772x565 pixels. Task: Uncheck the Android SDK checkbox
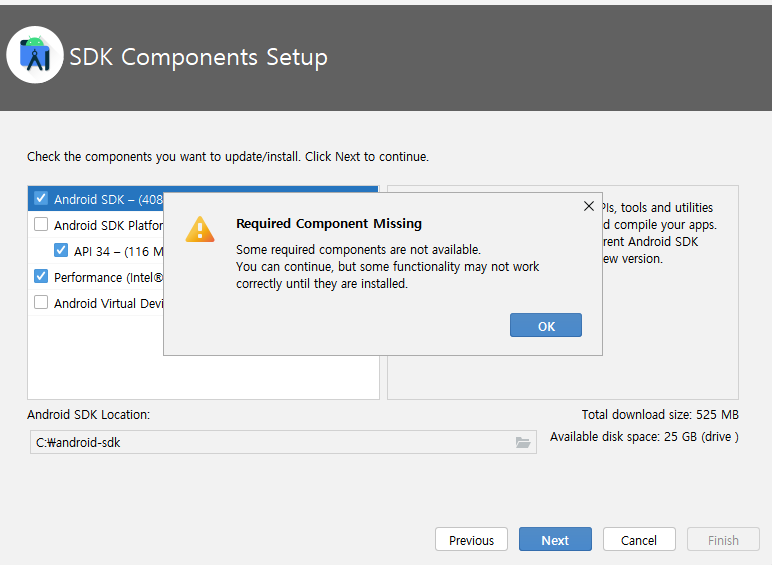coord(41,198)
